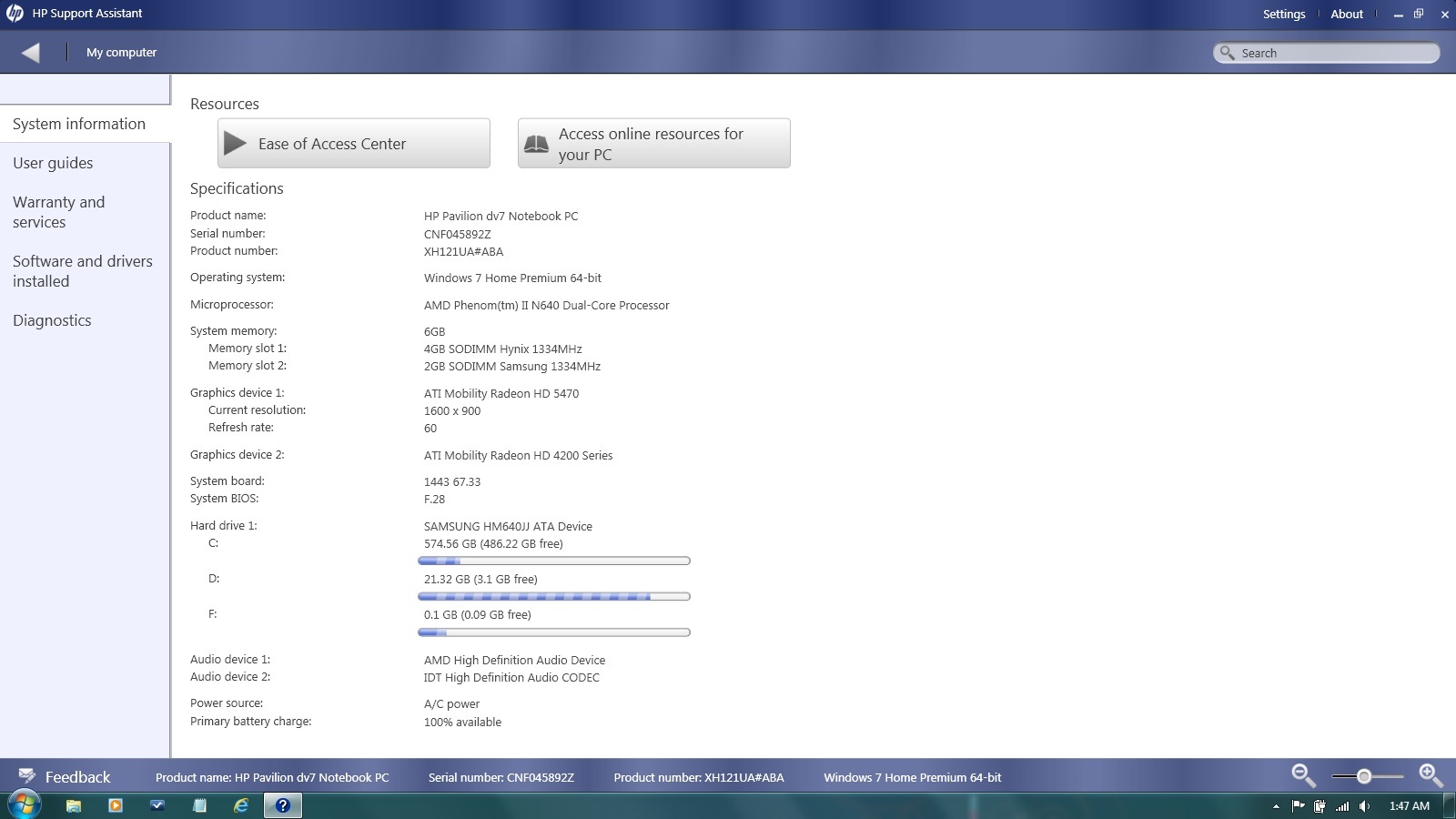Click the back arrow icon
Viewport: 1456px width, 819px height.
pyautogui.click(x=31, y=53)
